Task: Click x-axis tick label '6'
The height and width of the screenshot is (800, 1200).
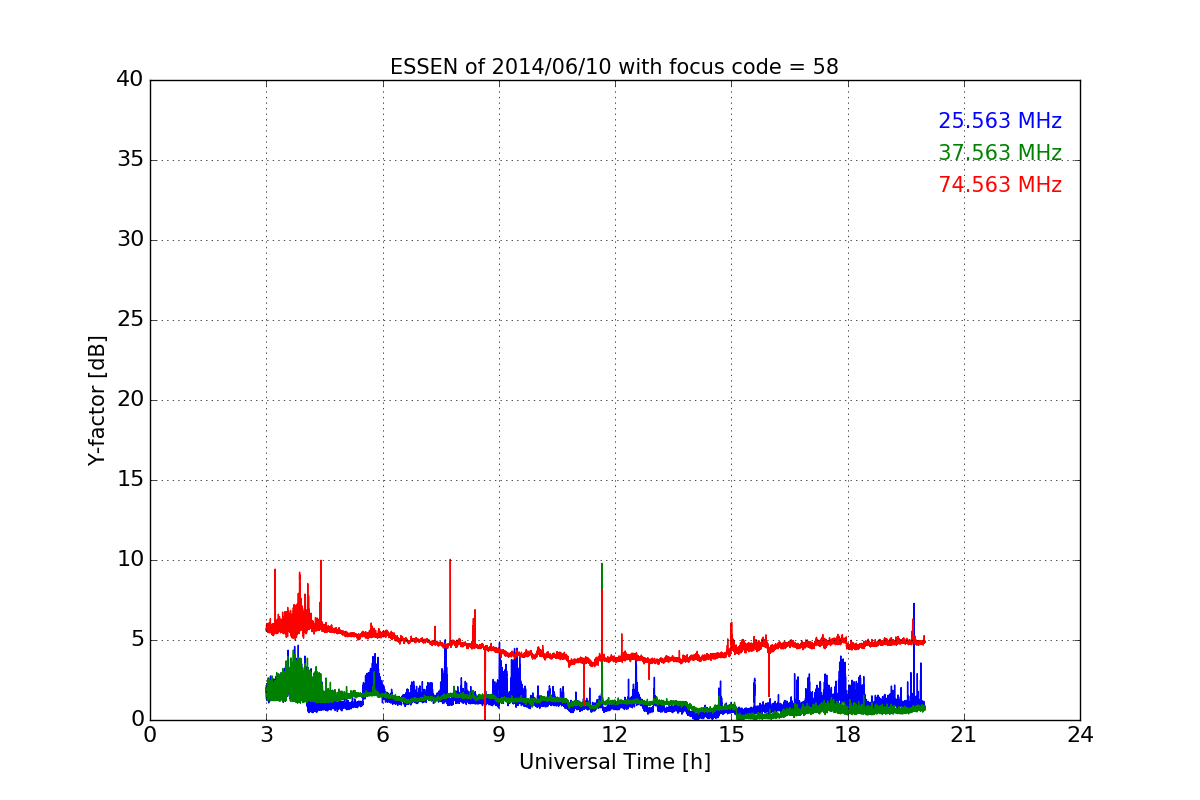Action: pyautogui.click(x=382, y=735)
